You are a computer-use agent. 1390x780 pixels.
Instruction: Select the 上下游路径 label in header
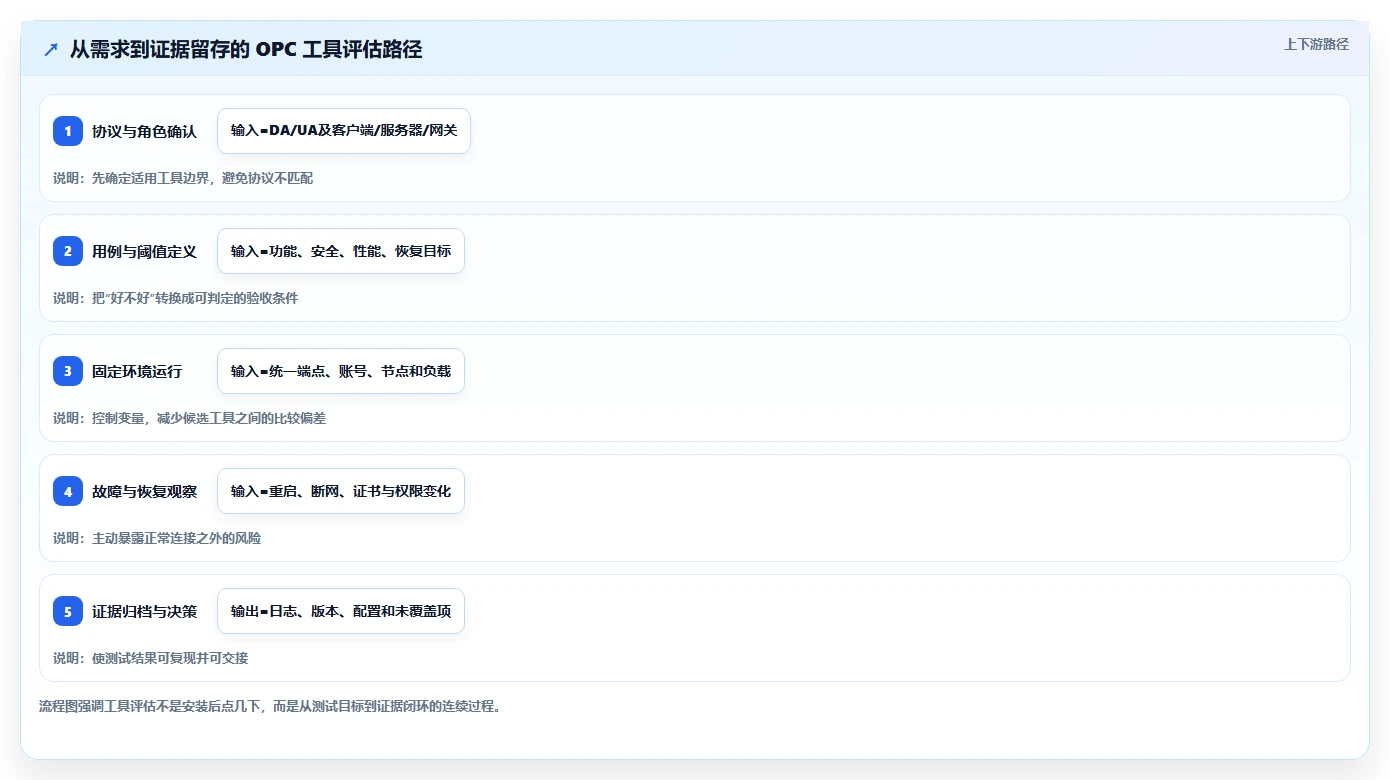point(1316,44)
